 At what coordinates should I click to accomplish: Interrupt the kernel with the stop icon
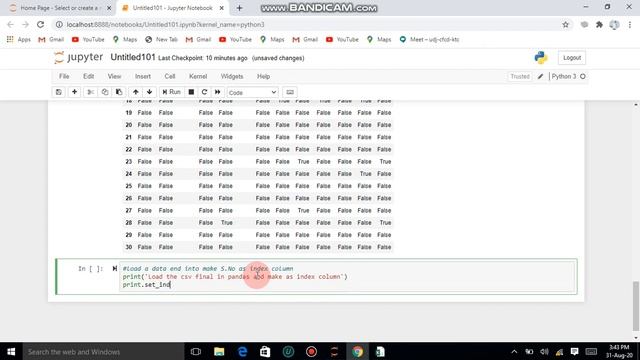191,92
